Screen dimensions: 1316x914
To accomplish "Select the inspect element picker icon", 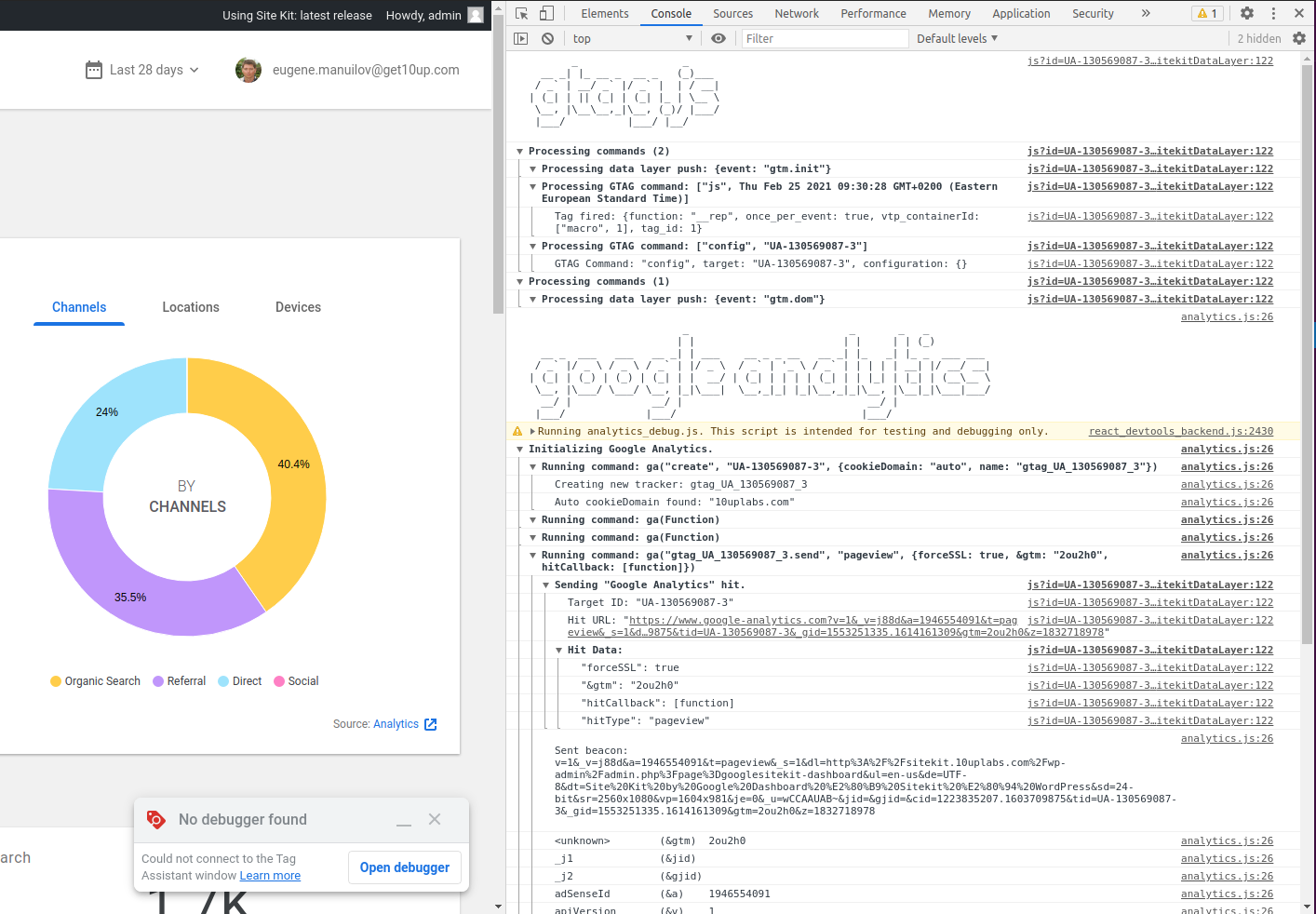I will point(521,13).
